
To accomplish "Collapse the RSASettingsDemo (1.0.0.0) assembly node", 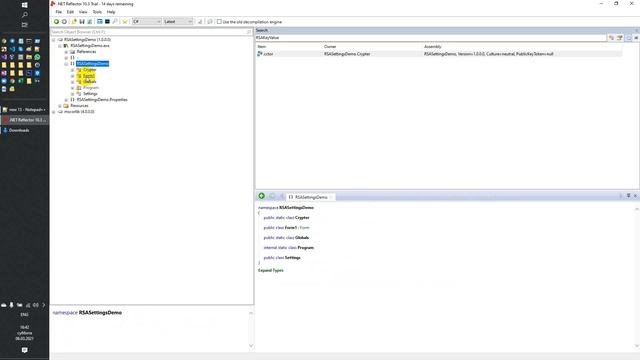I will (53, 40).
